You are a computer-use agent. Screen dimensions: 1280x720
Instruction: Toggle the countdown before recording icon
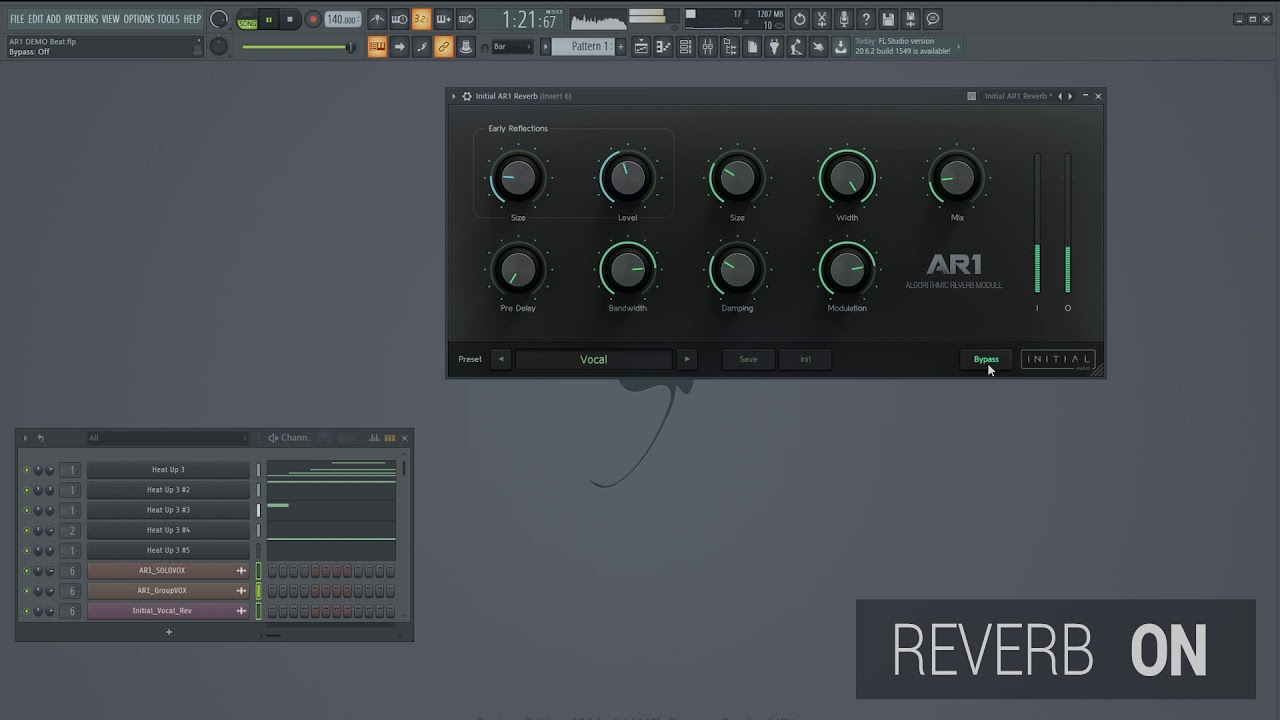pyautogui.click(x=421, y=19)
